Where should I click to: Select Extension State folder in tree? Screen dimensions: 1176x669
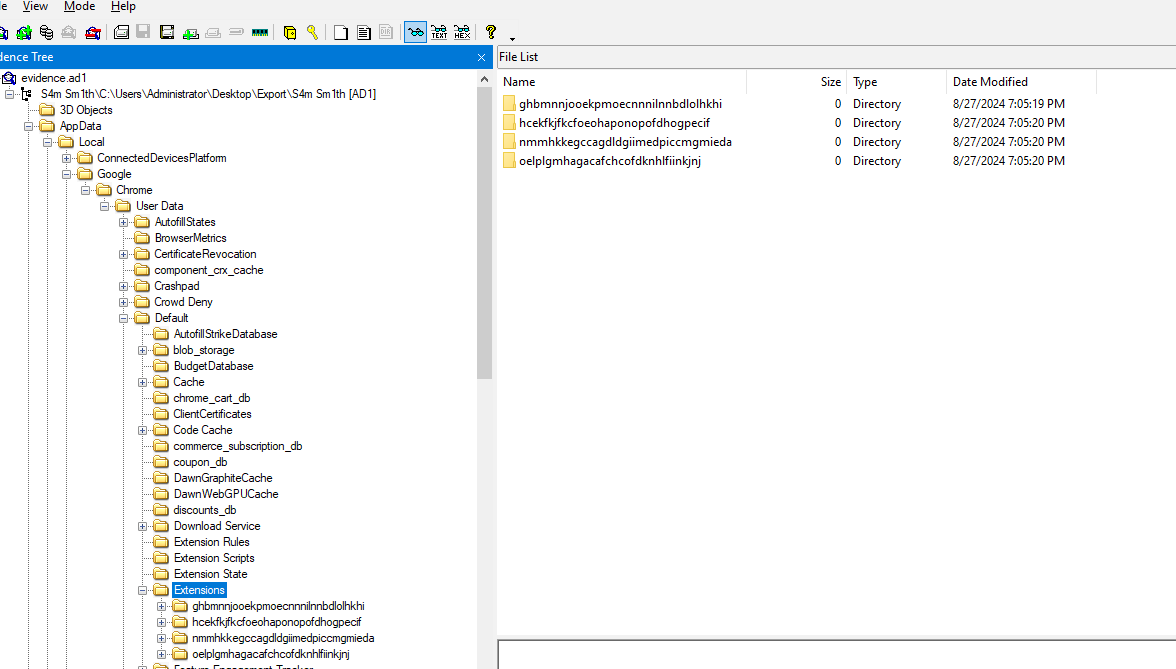pos(210,574)
